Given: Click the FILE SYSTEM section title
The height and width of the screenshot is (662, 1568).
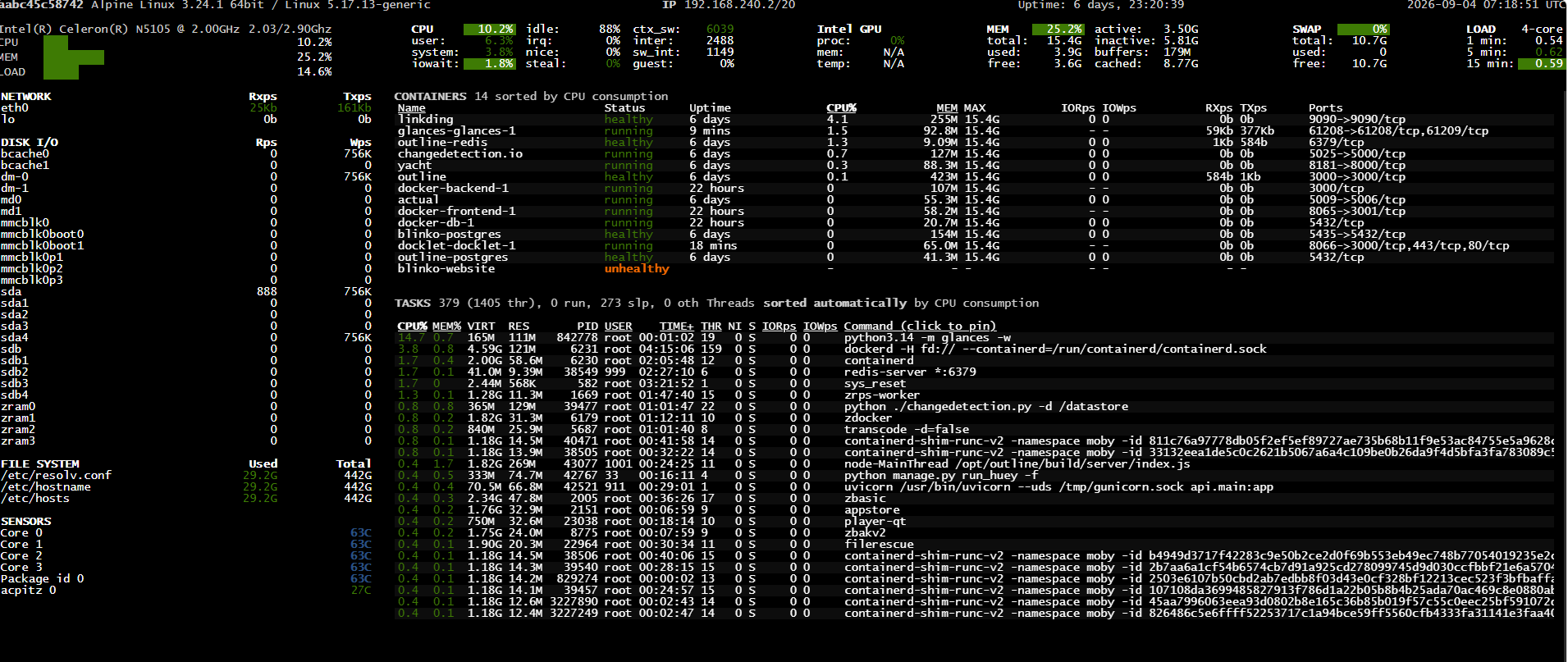Looking at the screenshot, I should 40,463.
